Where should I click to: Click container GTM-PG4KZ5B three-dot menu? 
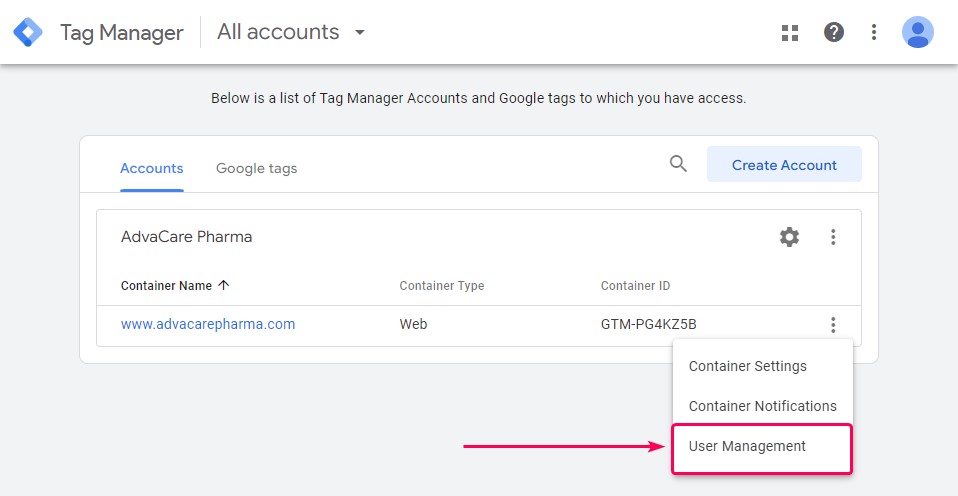[833, 324]
